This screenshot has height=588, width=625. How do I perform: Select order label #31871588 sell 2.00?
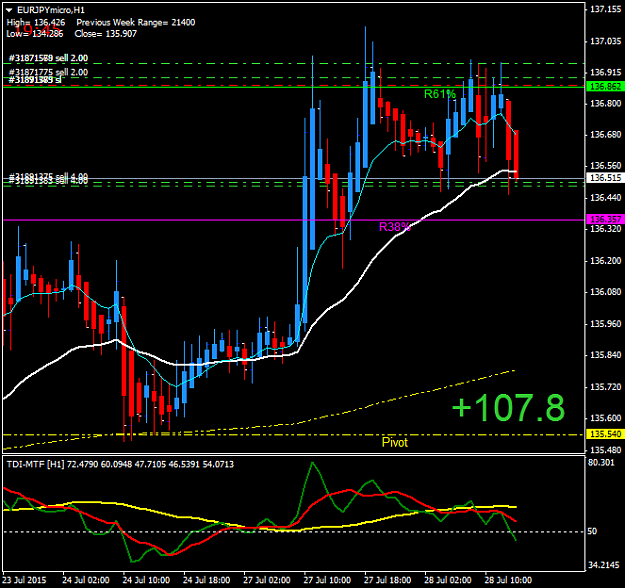[x=48, y=58]
